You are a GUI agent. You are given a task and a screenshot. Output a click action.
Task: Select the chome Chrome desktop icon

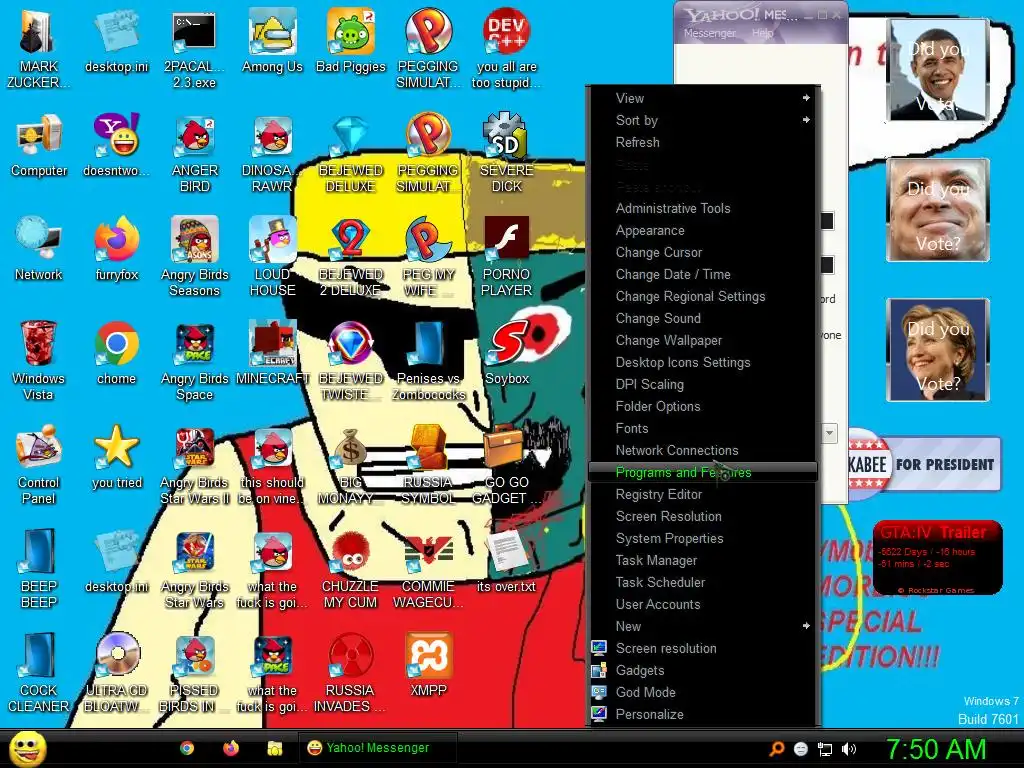coord(116,353)
